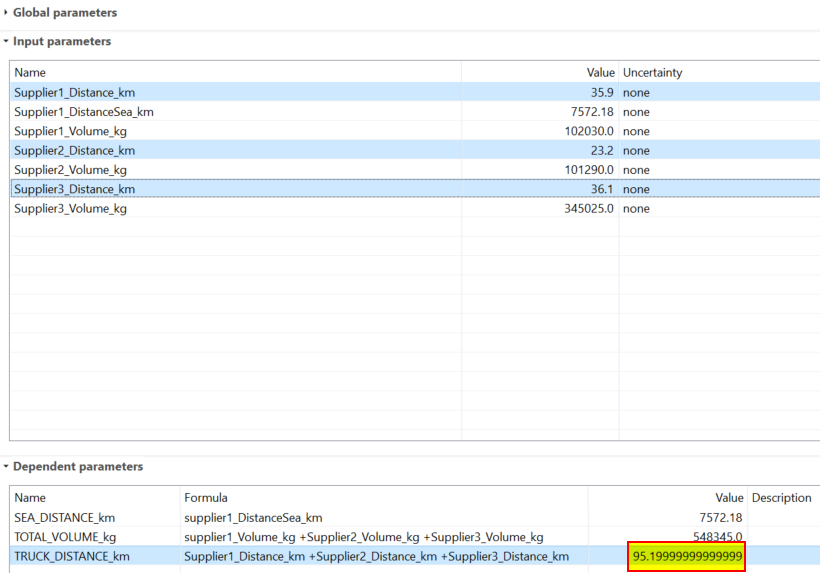Click the Supplier1_DistanceSea_km name cell
The height and width of the screenshot is (573, 820).
coord(84,112)
